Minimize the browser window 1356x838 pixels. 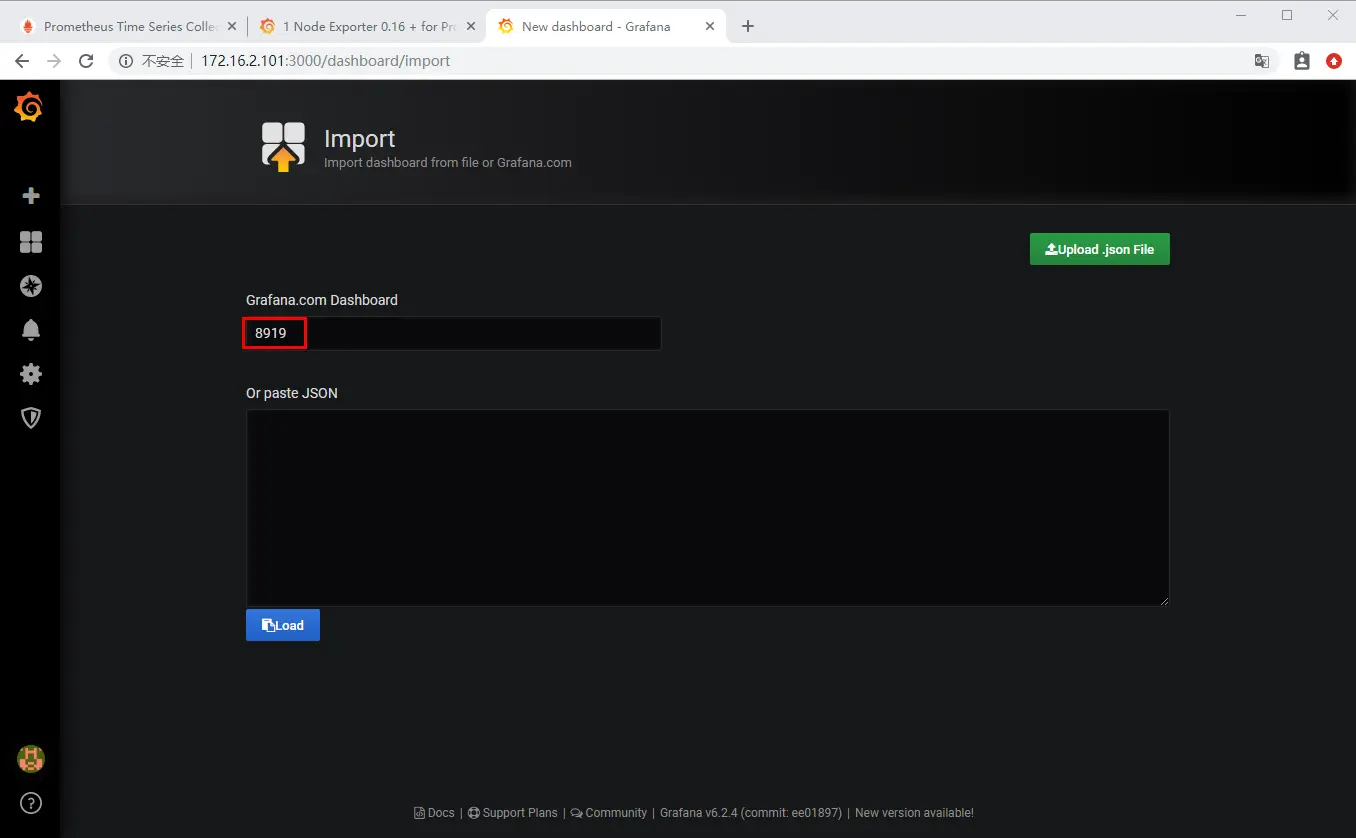(1241, 15)
